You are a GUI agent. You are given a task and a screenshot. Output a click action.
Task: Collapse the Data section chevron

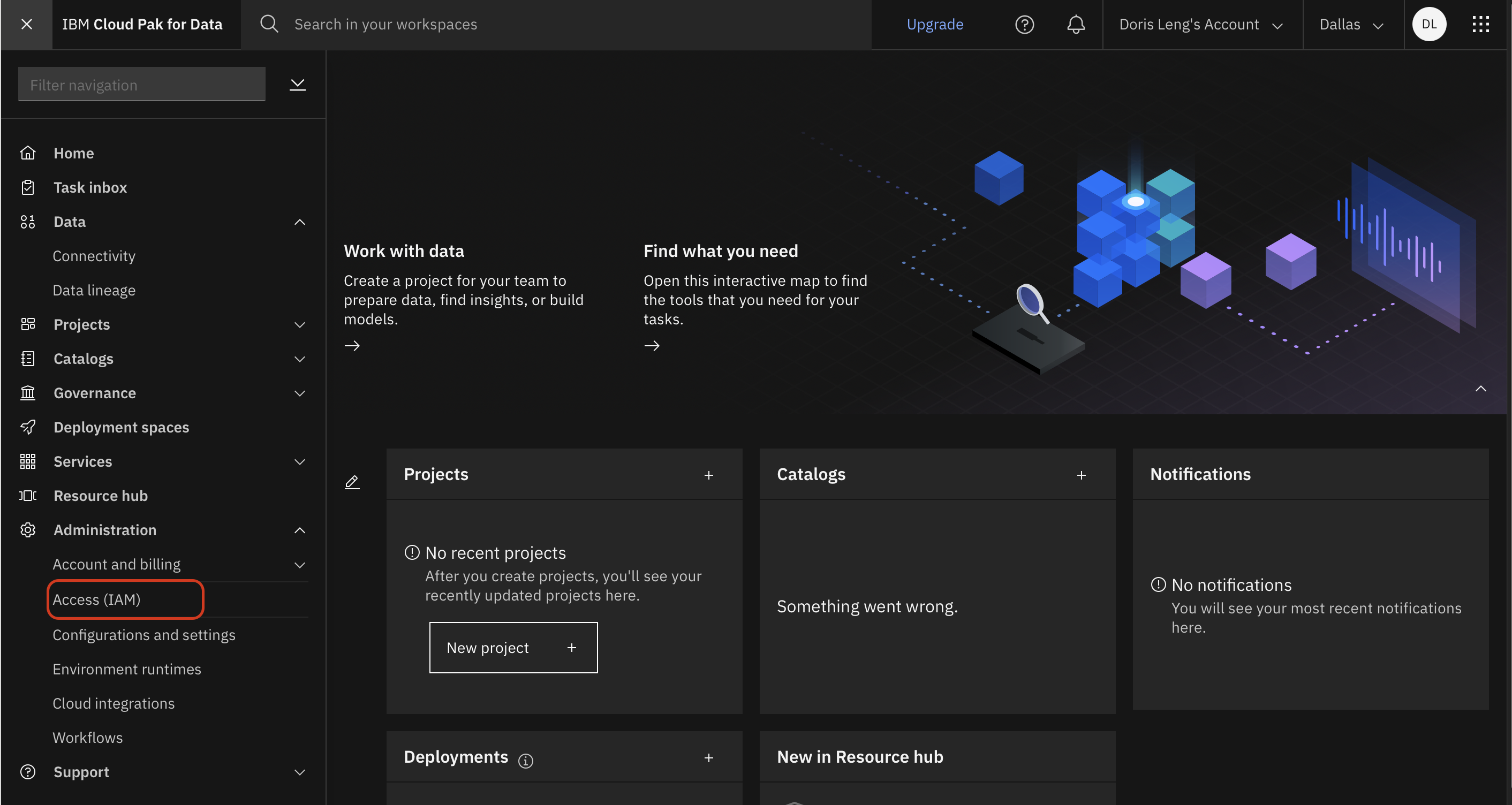[x=299, y=222]
